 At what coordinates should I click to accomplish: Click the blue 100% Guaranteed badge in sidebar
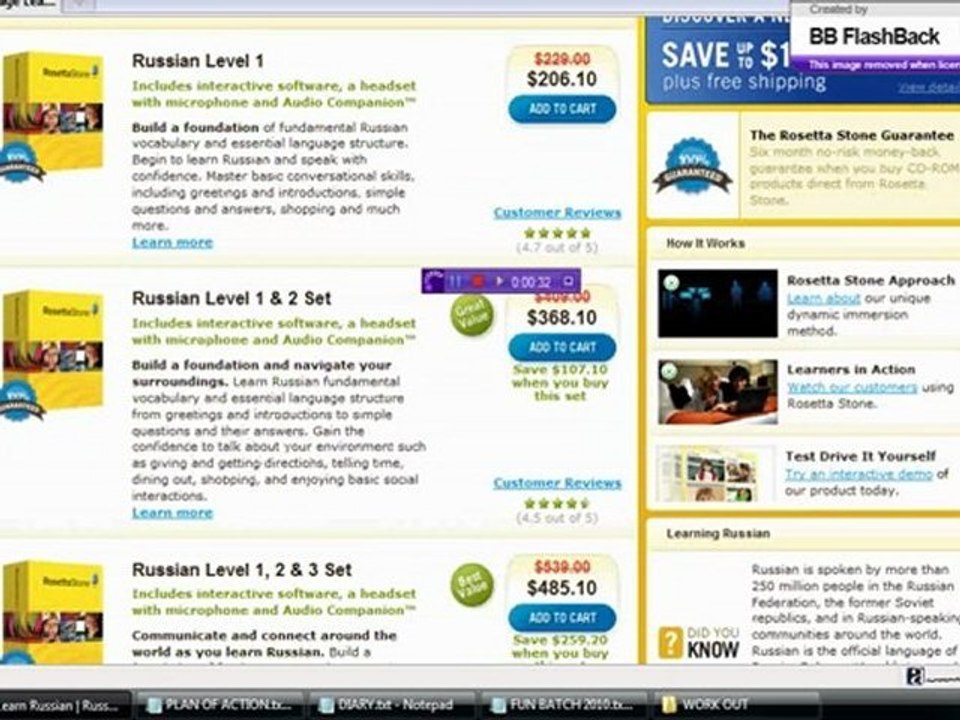(692, 167)
